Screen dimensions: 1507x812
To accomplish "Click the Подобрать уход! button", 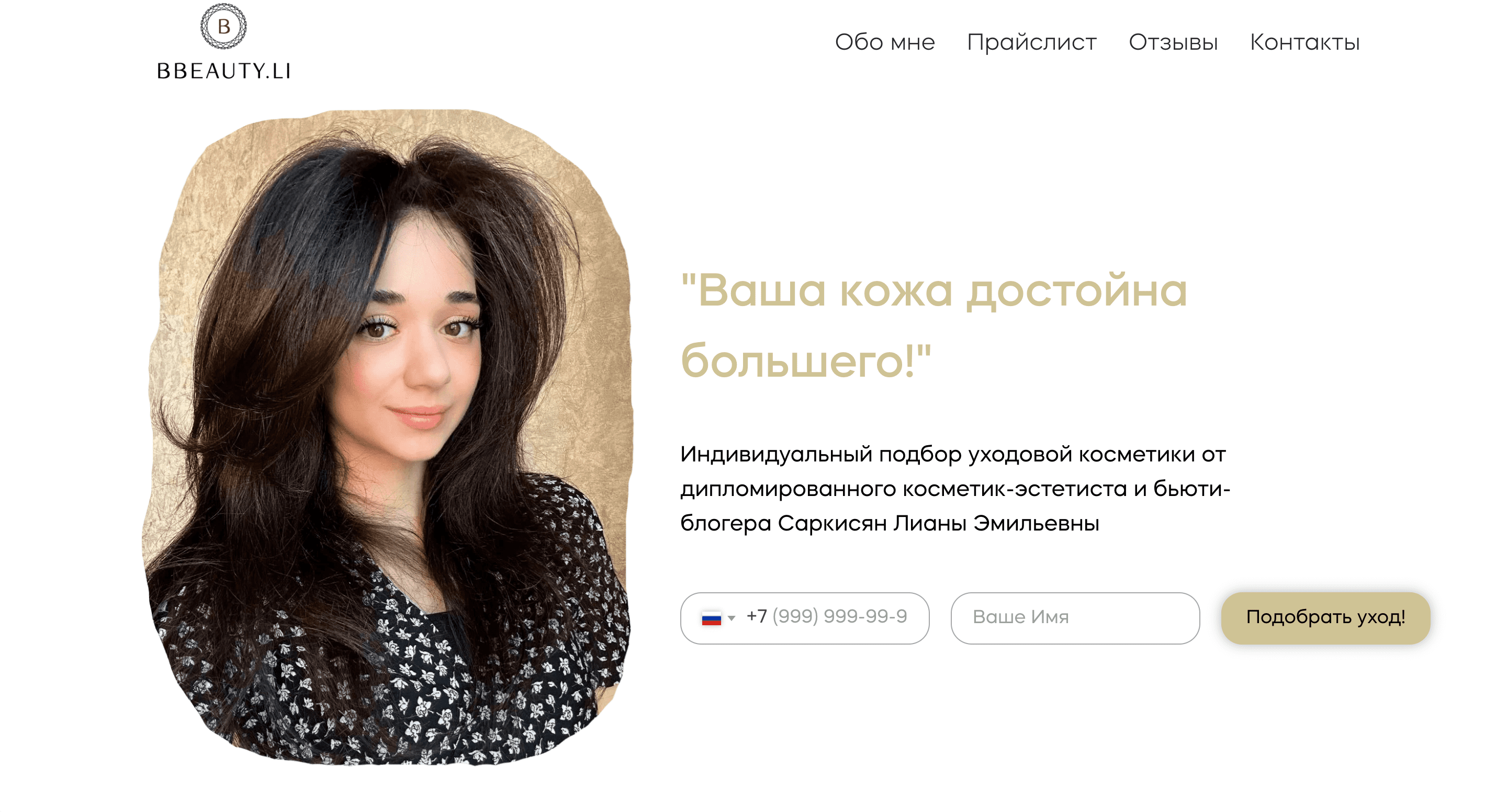I will click(x=1325, y=618).
